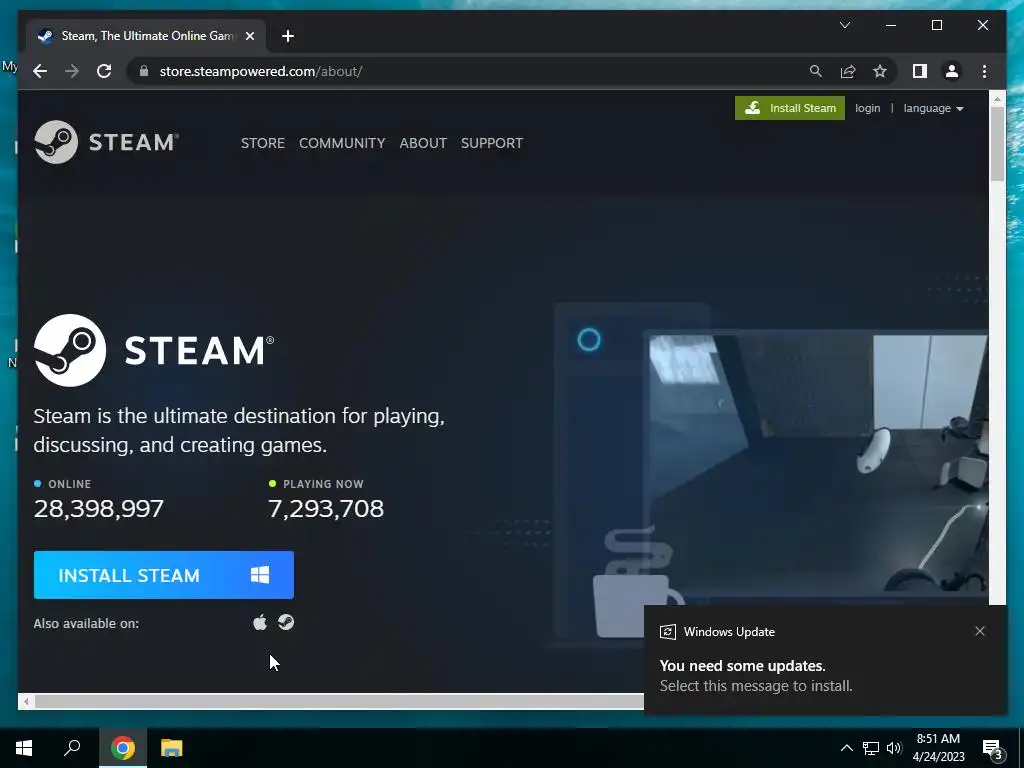Open the tab search chevron in title bar
This screenshot has width=1024, height=768.
[x=844, y=25]
